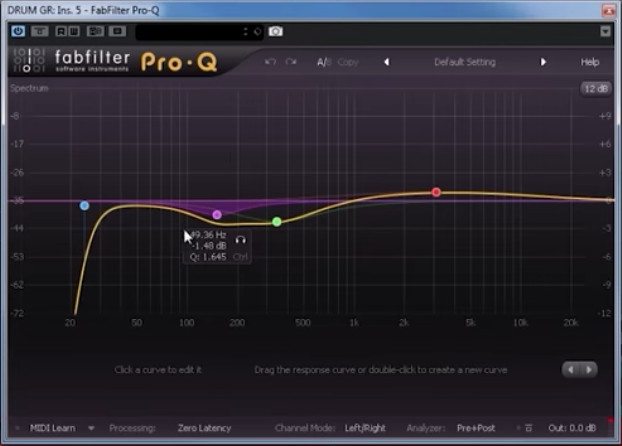
Task: Select the red EQ band dot
Action: 436,192
